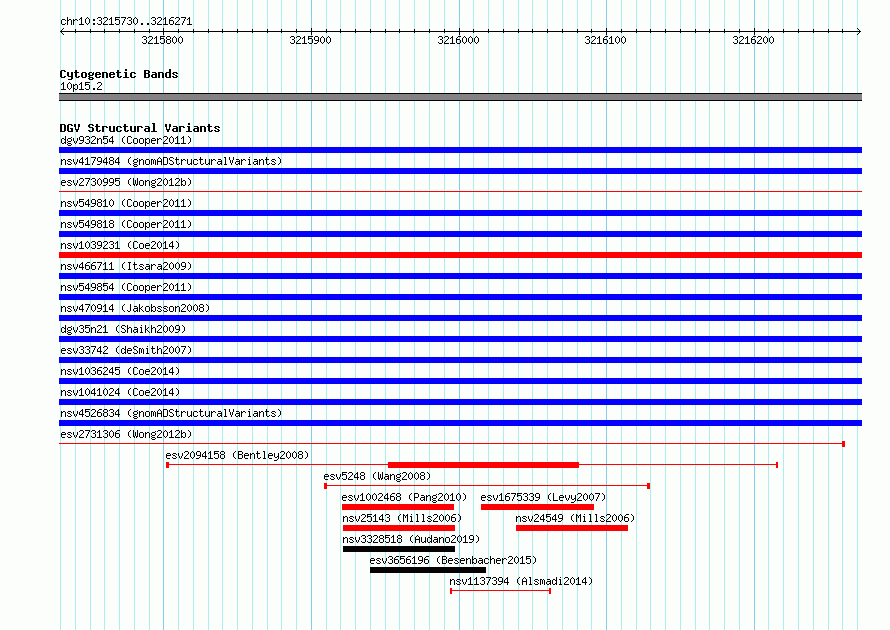Select the red bar for nsv25143
This screenshot has width=890, height=630.
tap(398, 528)
